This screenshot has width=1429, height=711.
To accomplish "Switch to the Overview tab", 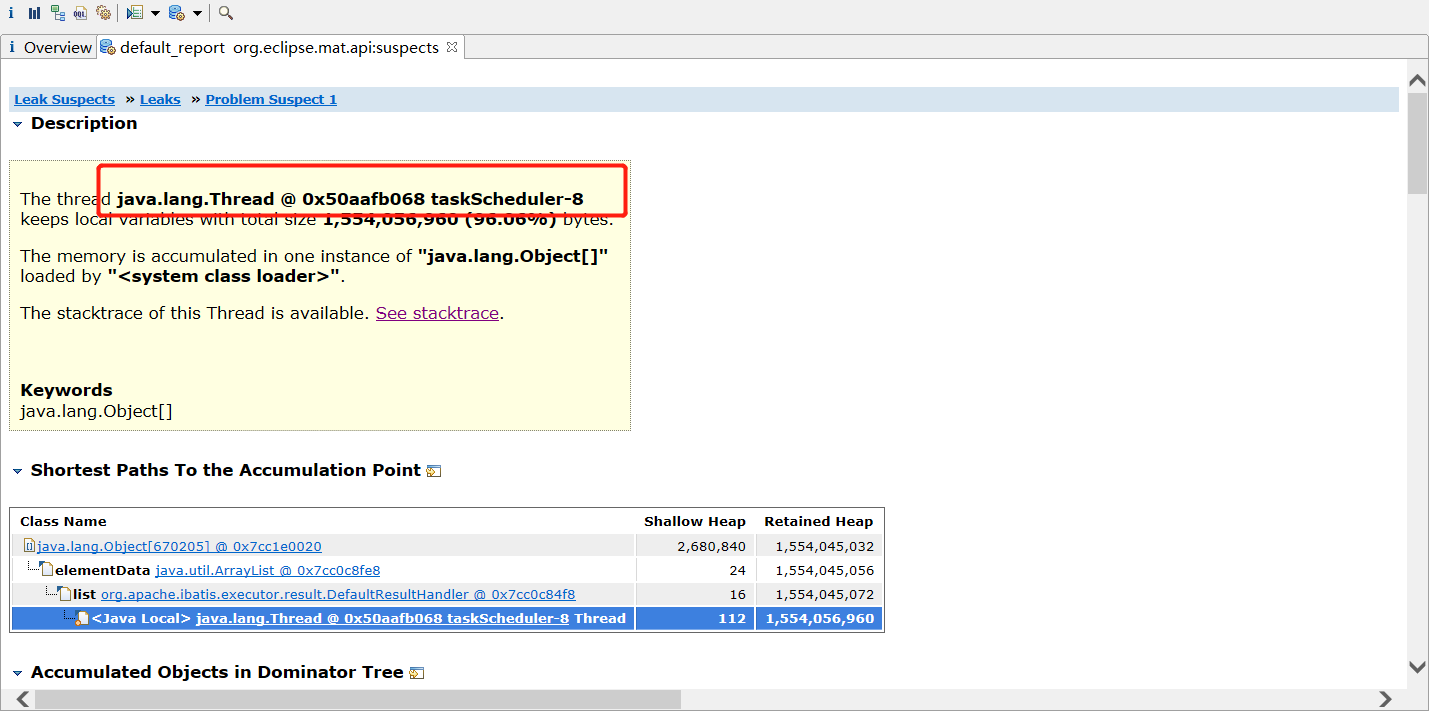I will (49, 47).
